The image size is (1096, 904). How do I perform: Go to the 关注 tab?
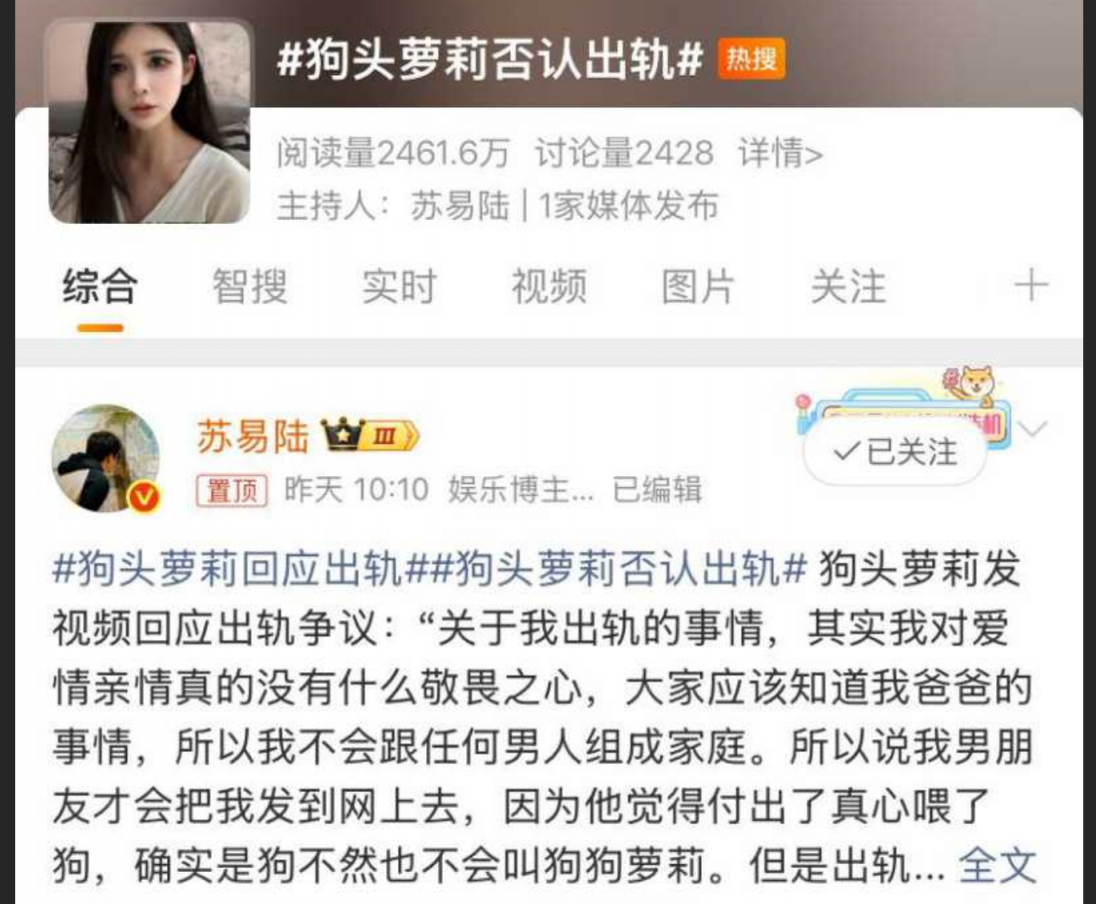(x=848, y=286)
